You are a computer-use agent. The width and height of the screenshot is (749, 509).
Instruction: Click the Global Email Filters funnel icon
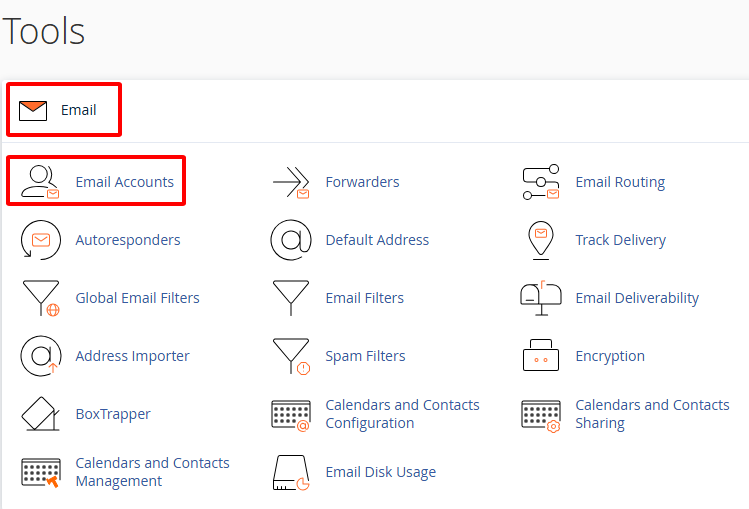[x=41, y=298]
